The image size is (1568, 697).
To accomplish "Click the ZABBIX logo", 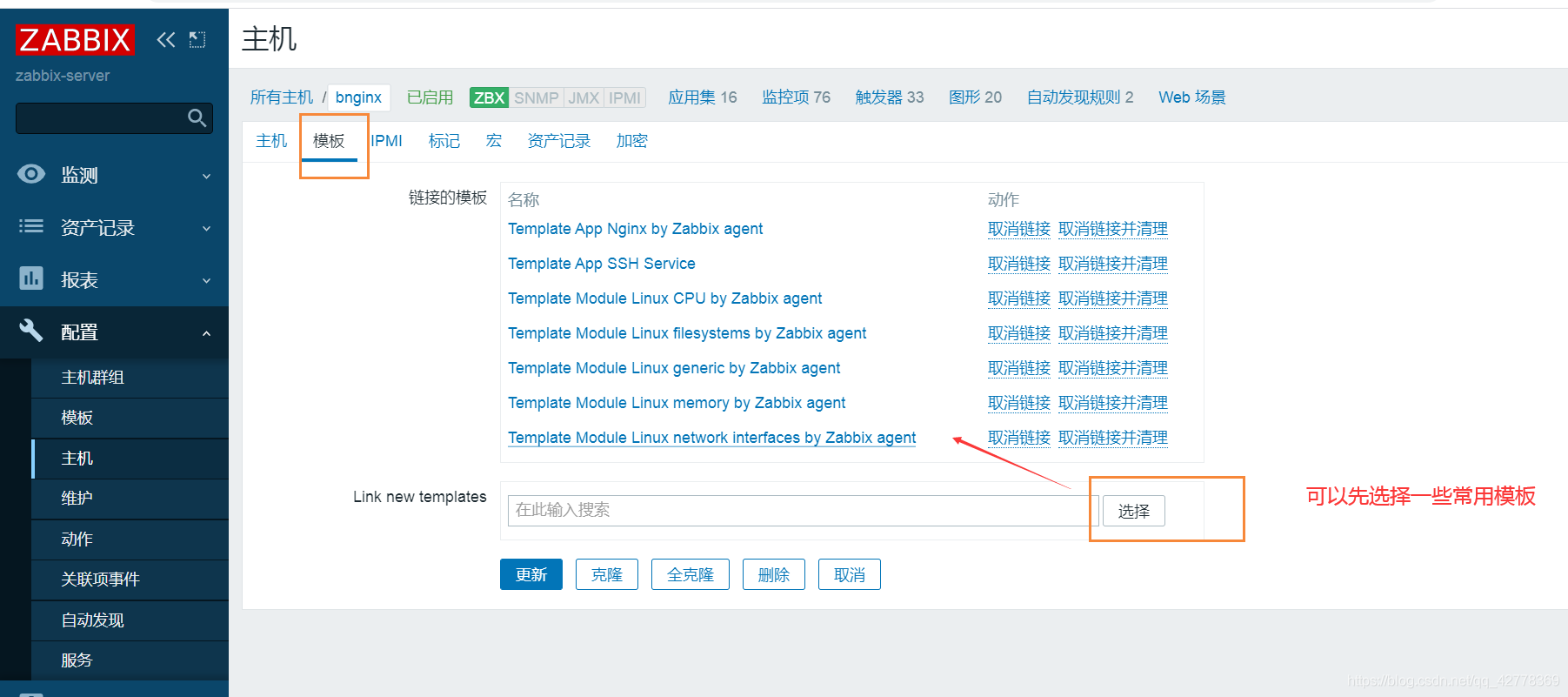I will coord(75,40).
